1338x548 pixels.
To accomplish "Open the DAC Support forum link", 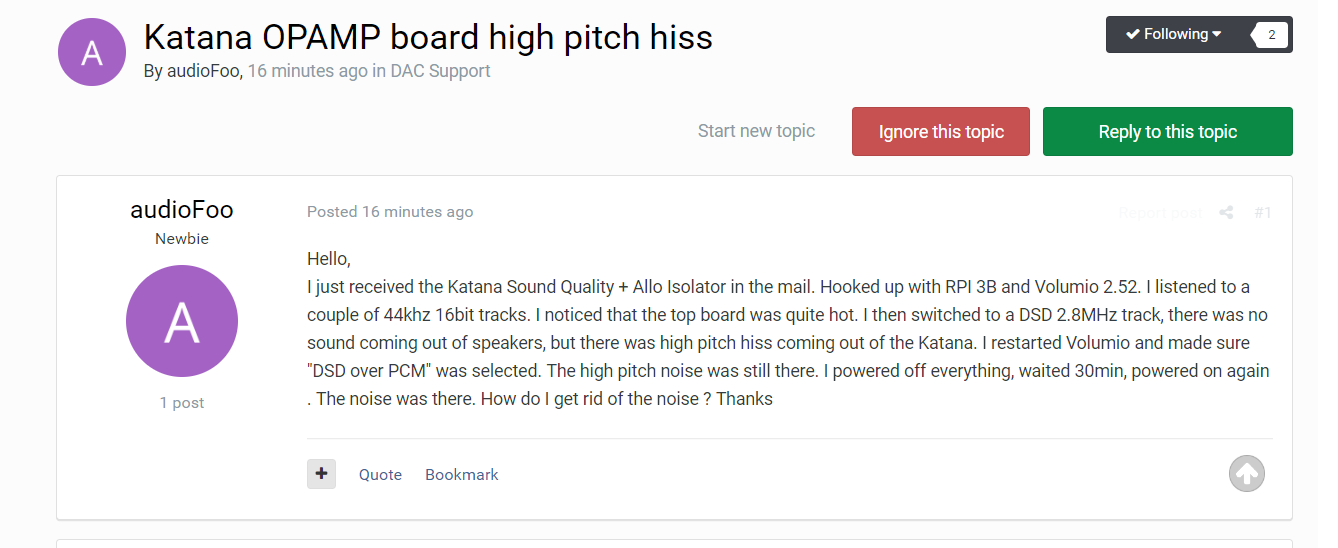I will (440, 71).
